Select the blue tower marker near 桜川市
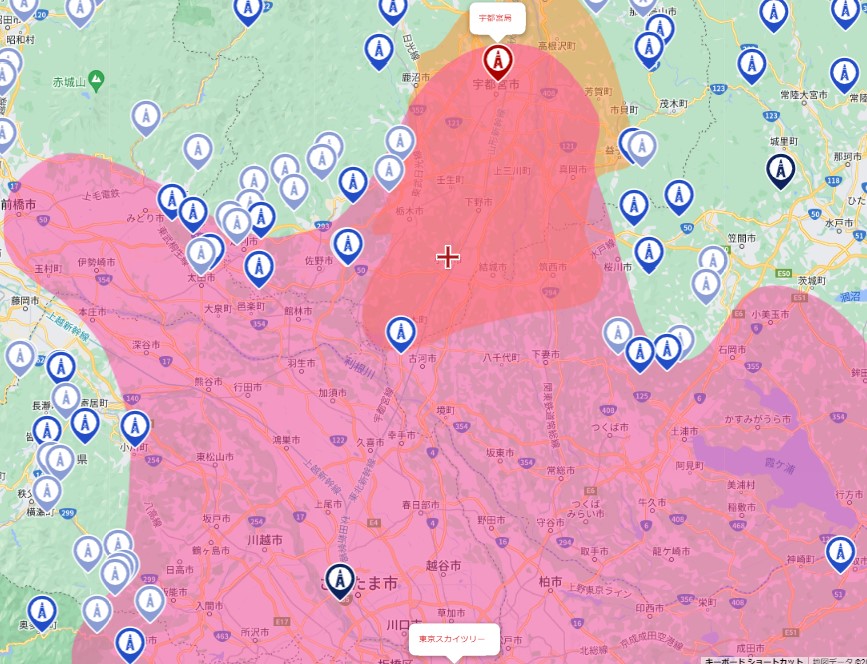This screenshot has width=867, height=664. [648, 252]
